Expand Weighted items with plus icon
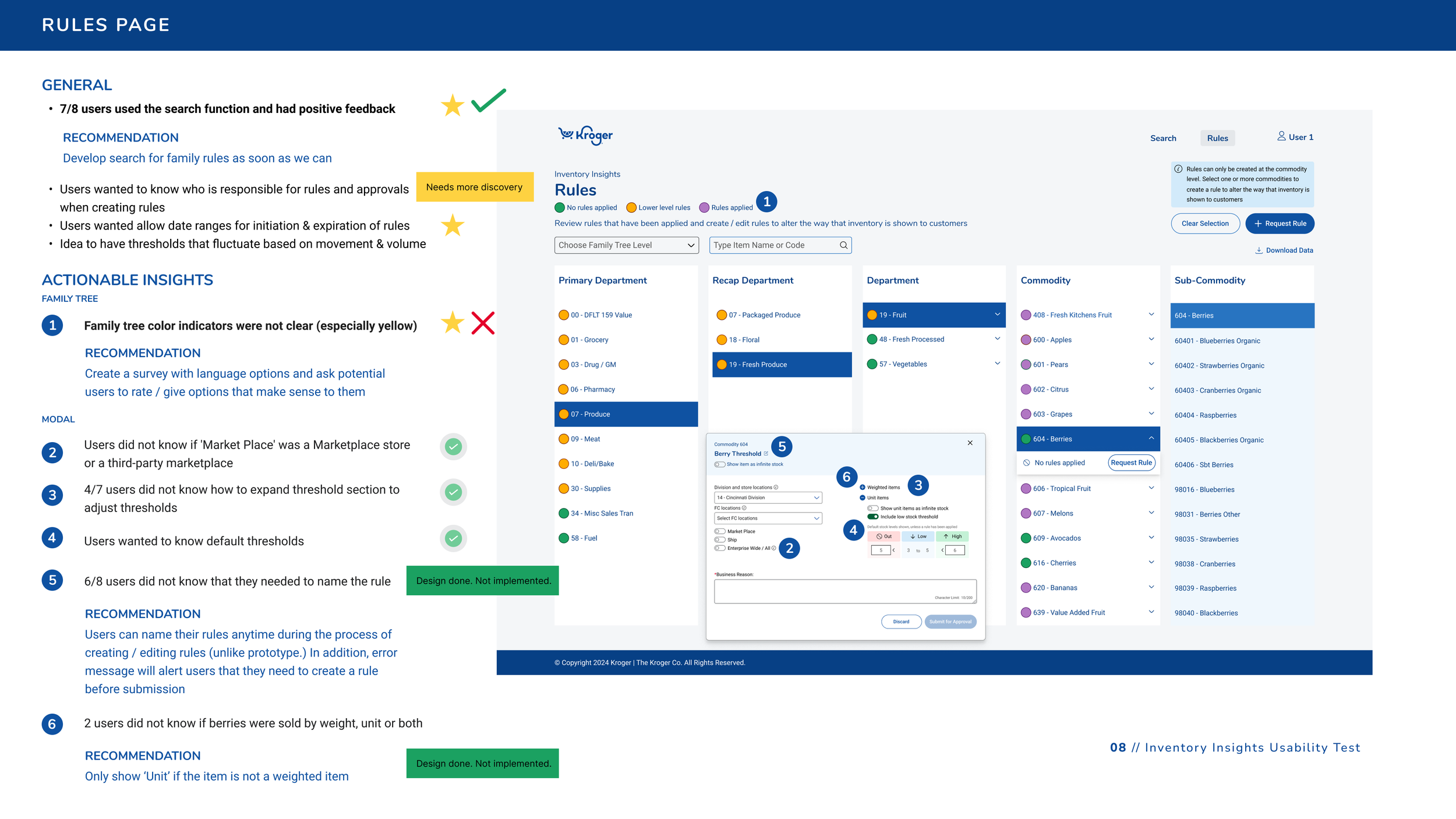Viewport: 1456px width, 819px height. click(x=863, y=488)
